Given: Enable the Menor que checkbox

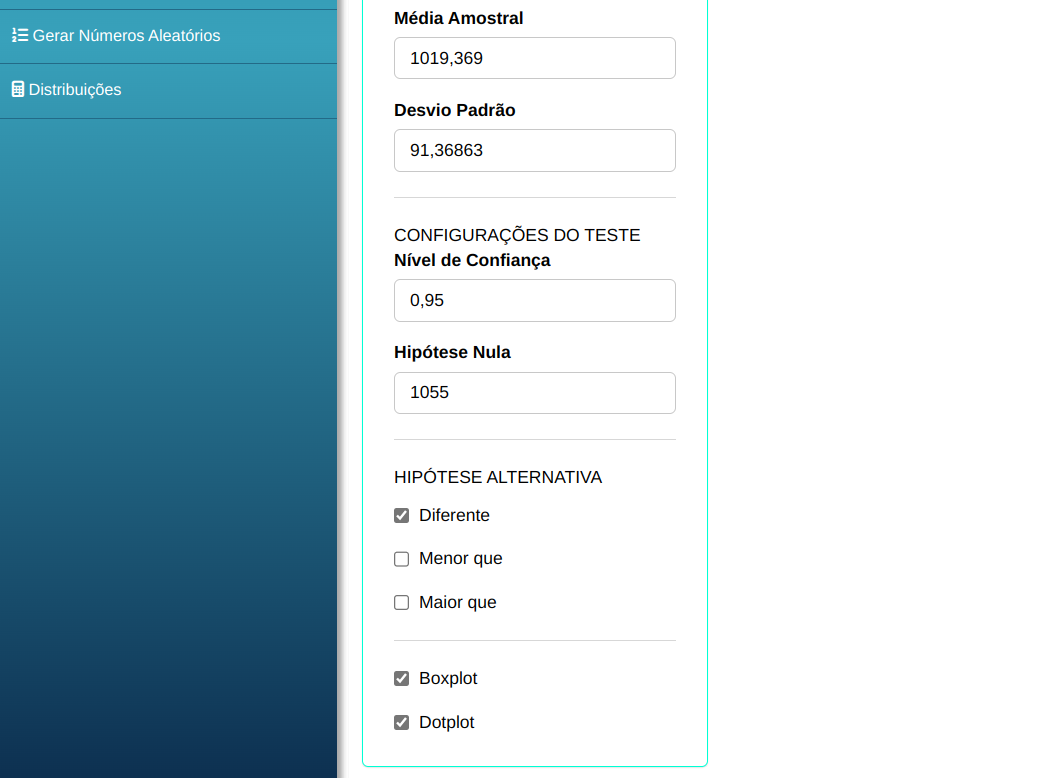Looking at the screenshot, I should [402, 559].
